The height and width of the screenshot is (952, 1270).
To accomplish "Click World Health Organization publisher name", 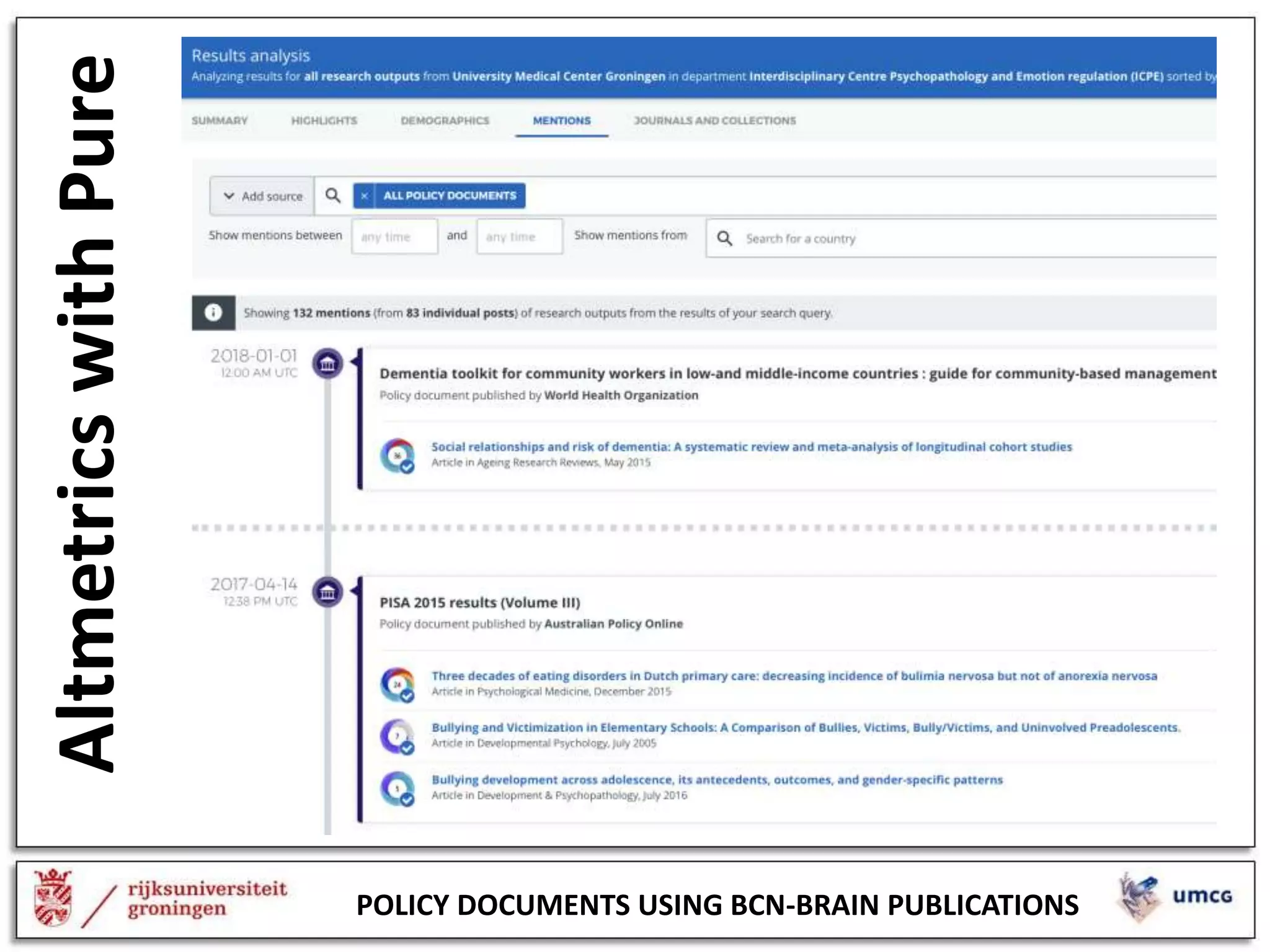I will coord(621,395).
